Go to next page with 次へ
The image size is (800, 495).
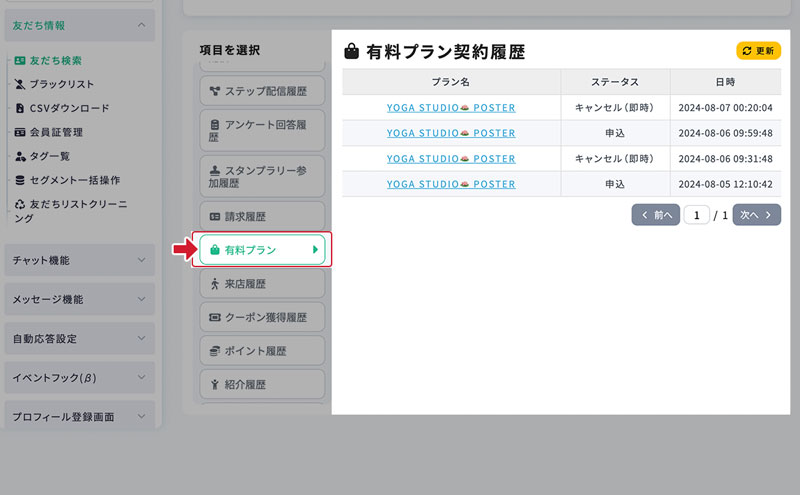pyautogui.click(x=756, y=215)
